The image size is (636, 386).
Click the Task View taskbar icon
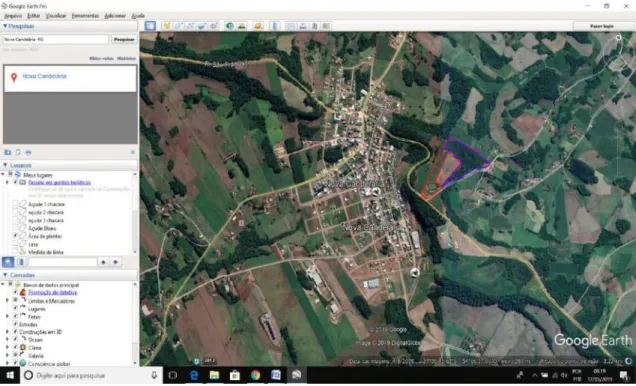(x=173, y=375)
